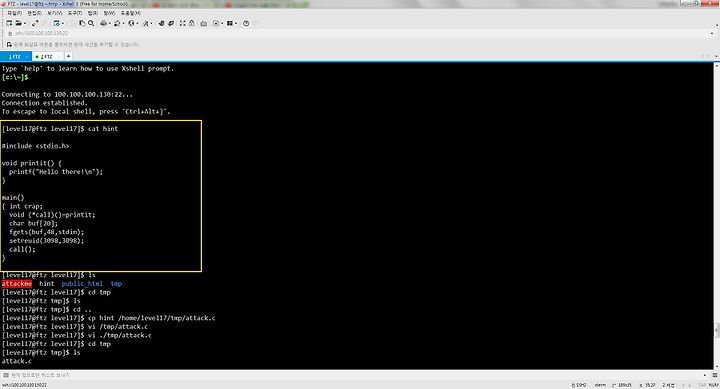This screenshot has width=720, height=389.
Task: Click the Color Scheme palette icon
Action: coord(117,23)
